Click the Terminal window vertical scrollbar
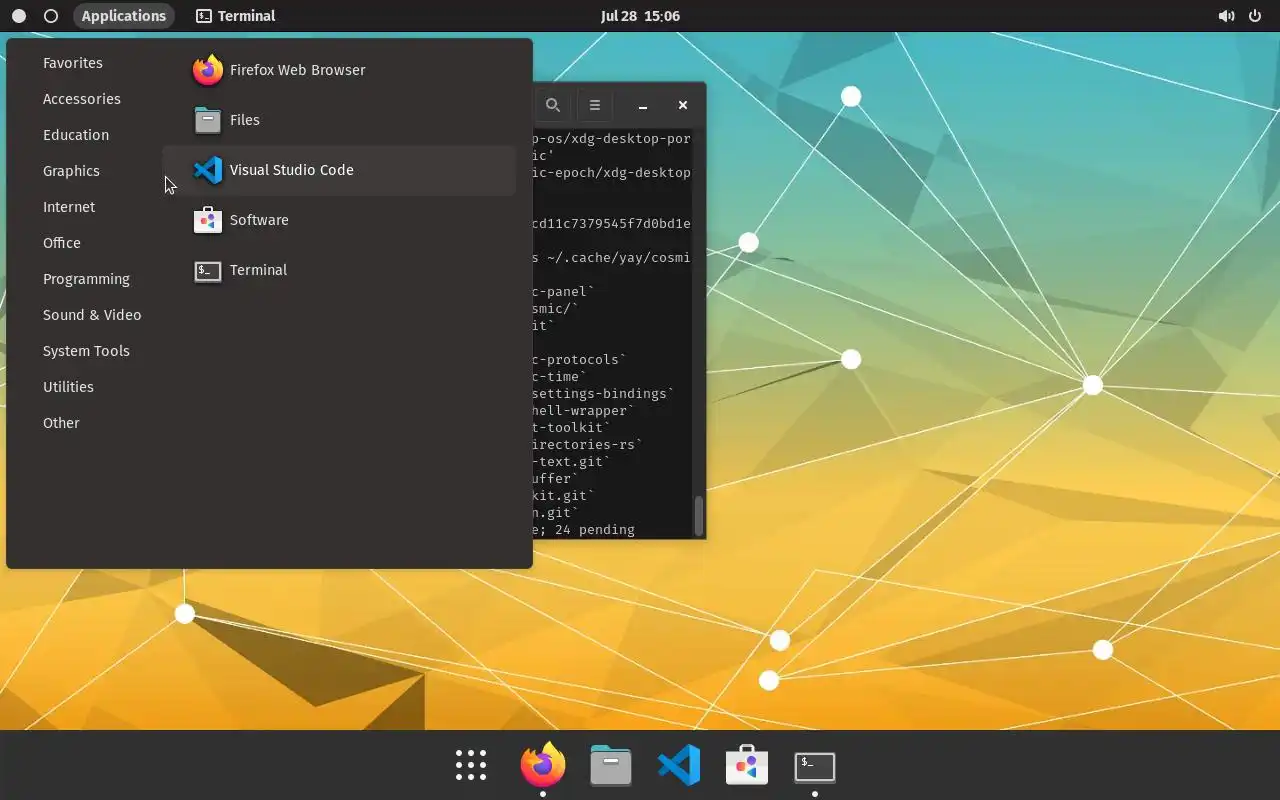1280x800 pixels. coord(698,516)
